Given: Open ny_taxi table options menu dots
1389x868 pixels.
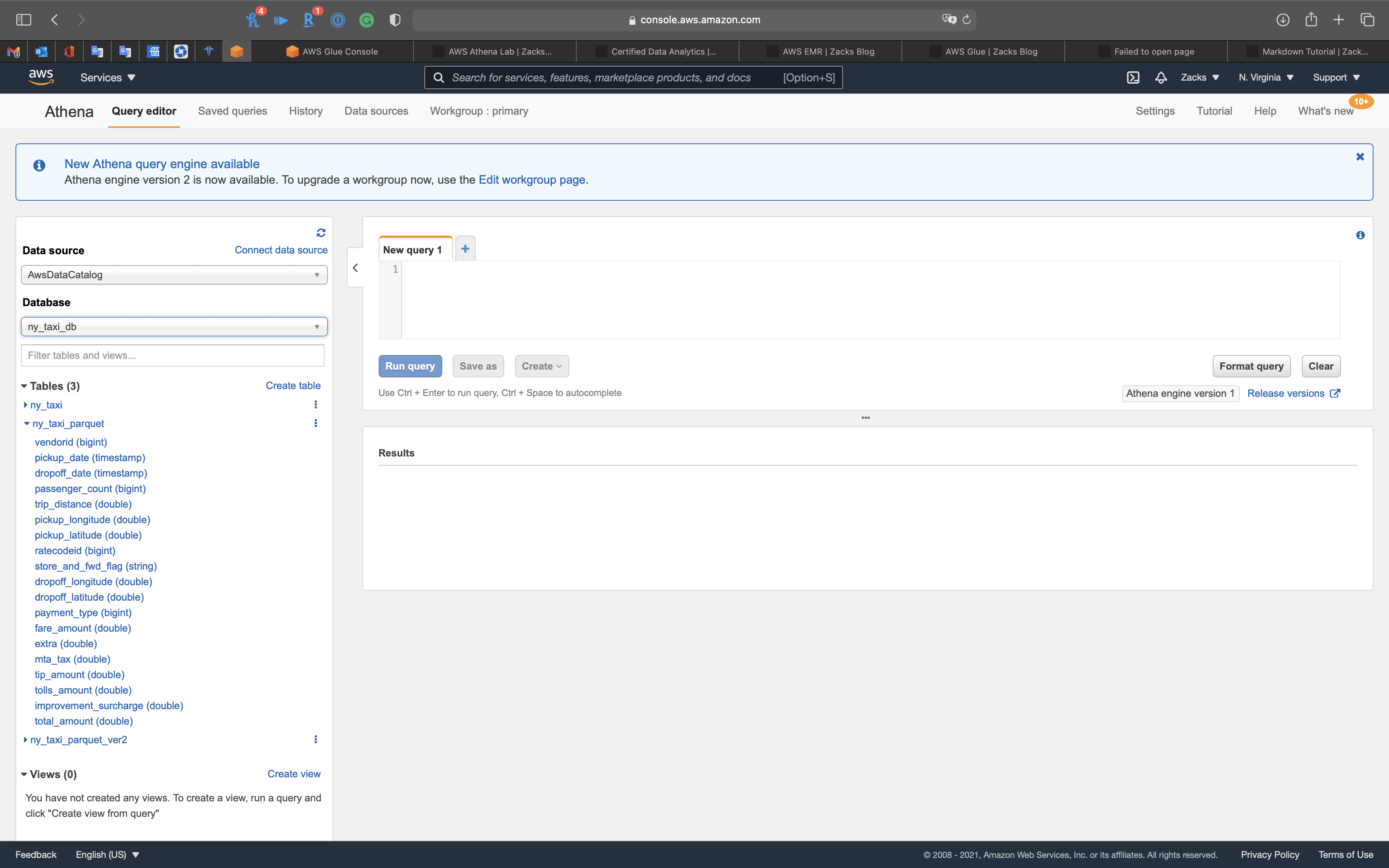Looking at the screenshot, I should 315,405.
